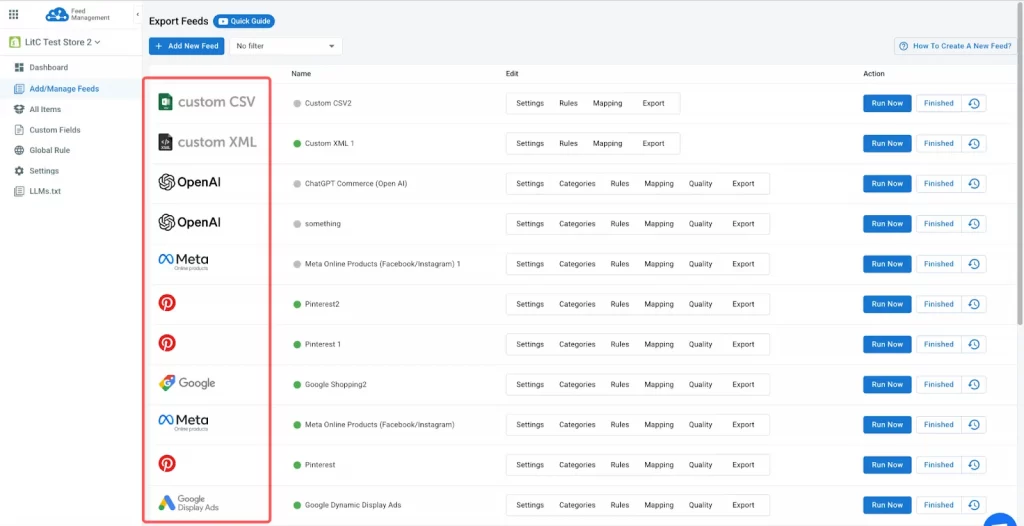Click the Pinterest logo in Pinterest2 row

click(x=167, y=303)
